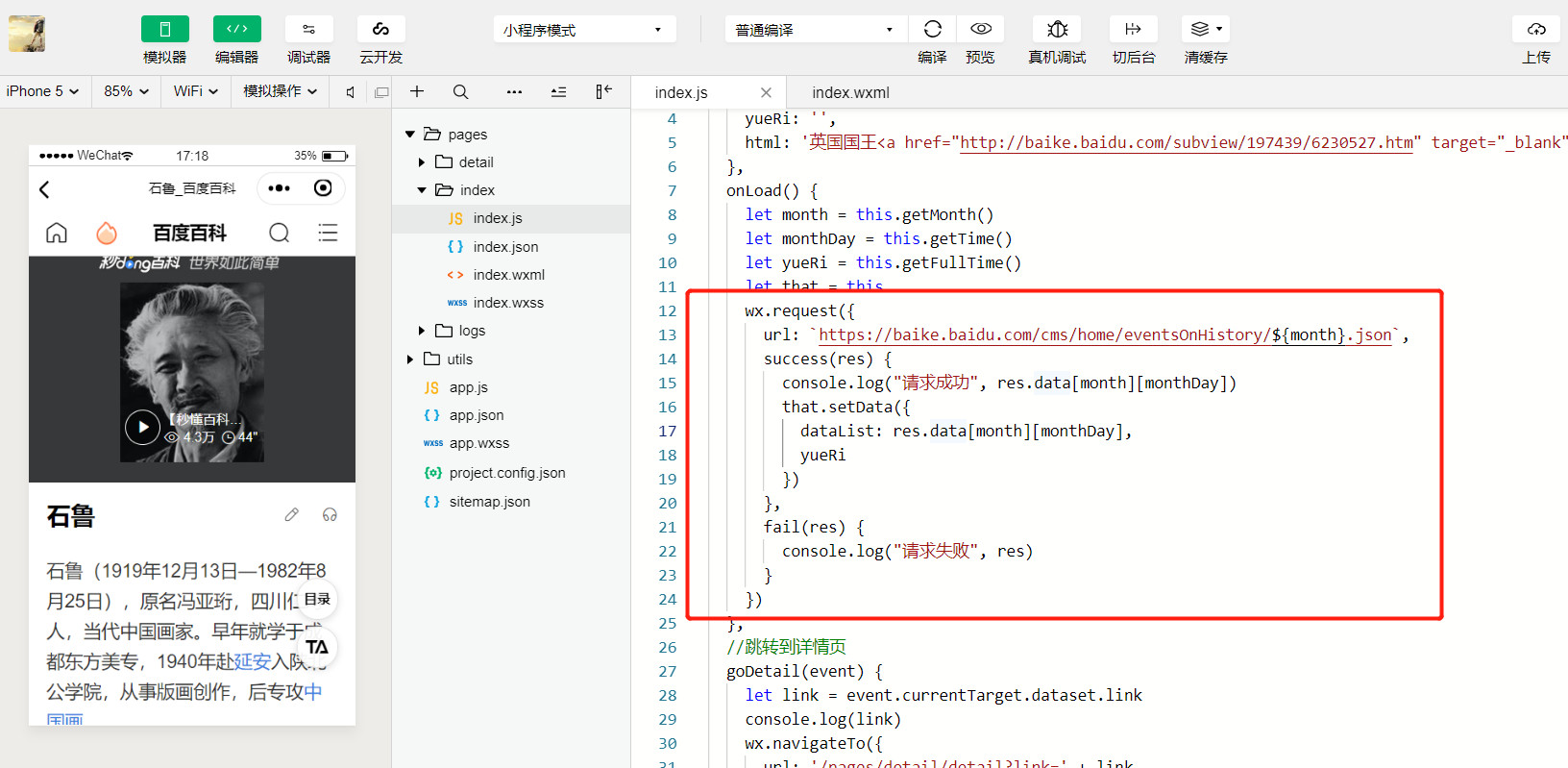Collapse the index folder

click(x=422, y=190)
